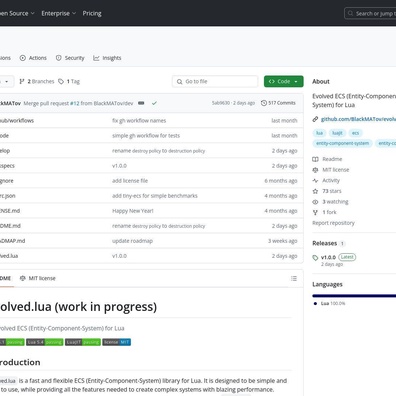Open the green Code dropdown button
Viewport: 396px width, 396px height.
click(284, 81)
